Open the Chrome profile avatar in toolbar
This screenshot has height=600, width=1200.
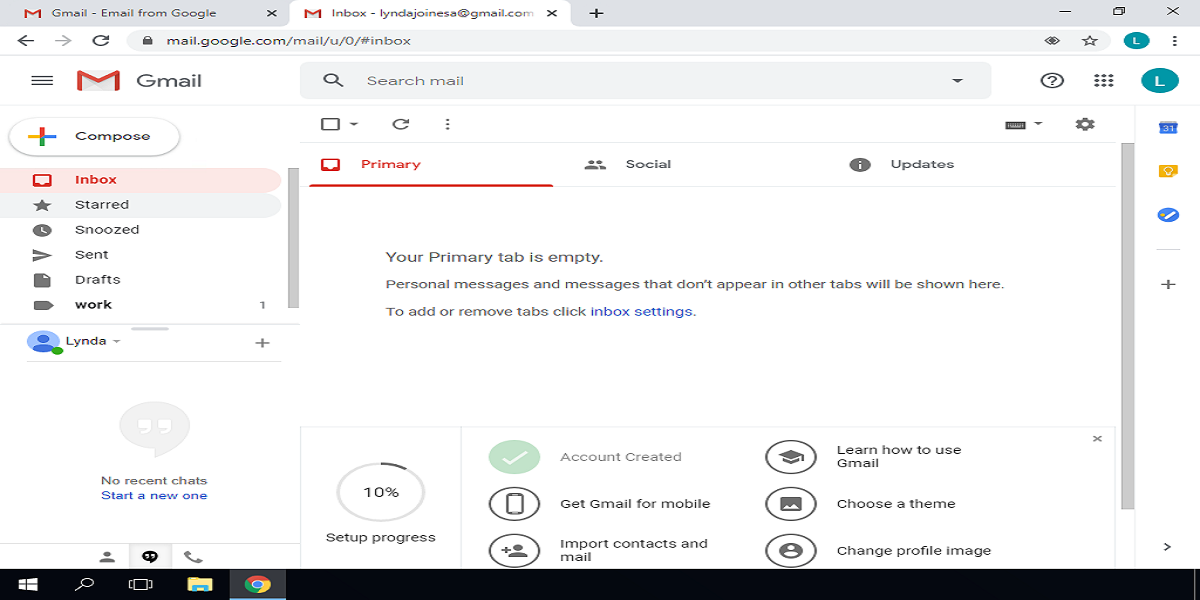[x=1136, y=41]
